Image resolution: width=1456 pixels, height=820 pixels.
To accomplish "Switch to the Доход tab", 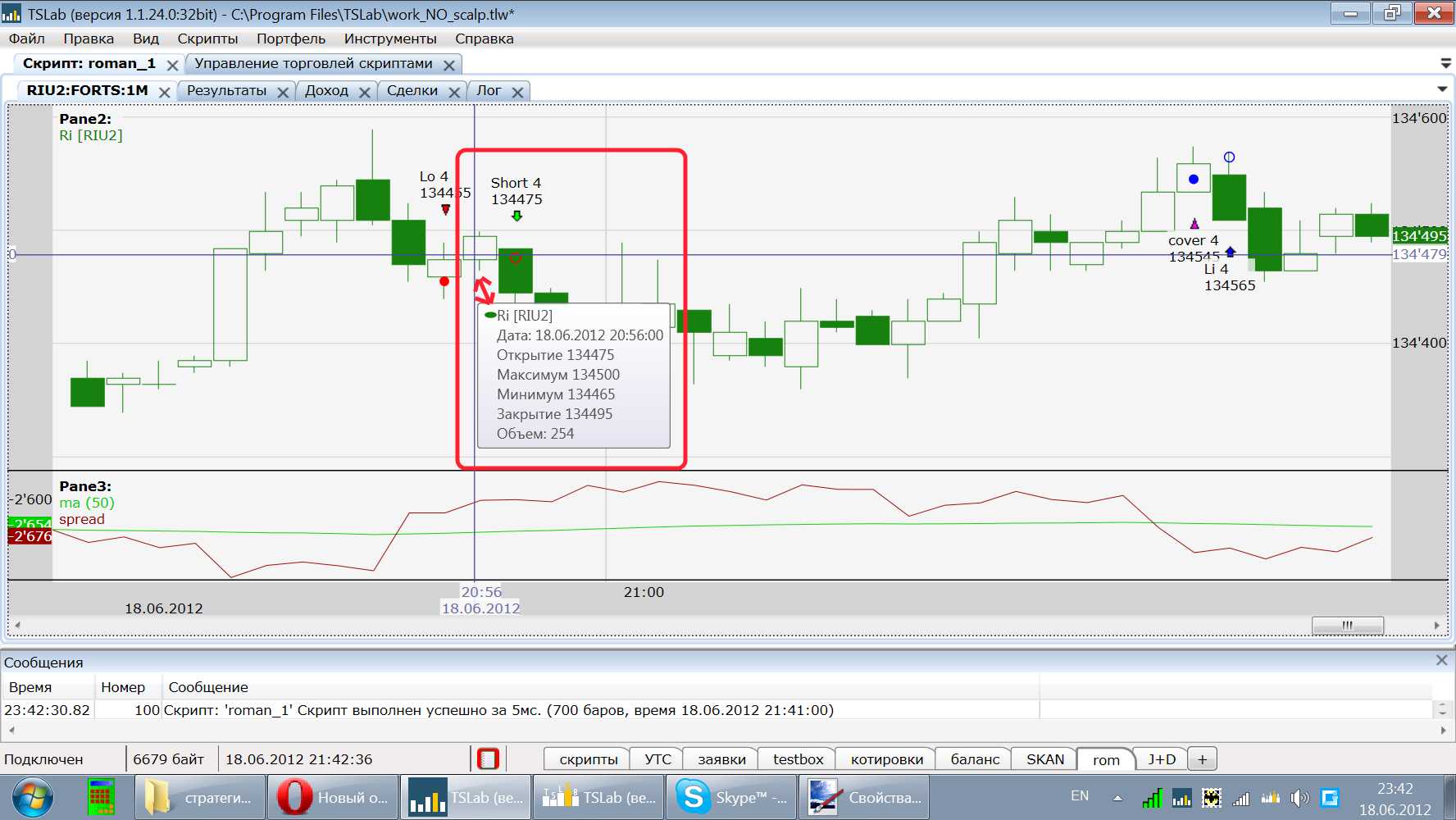I will pyautogui.click(x=326, y=90).
